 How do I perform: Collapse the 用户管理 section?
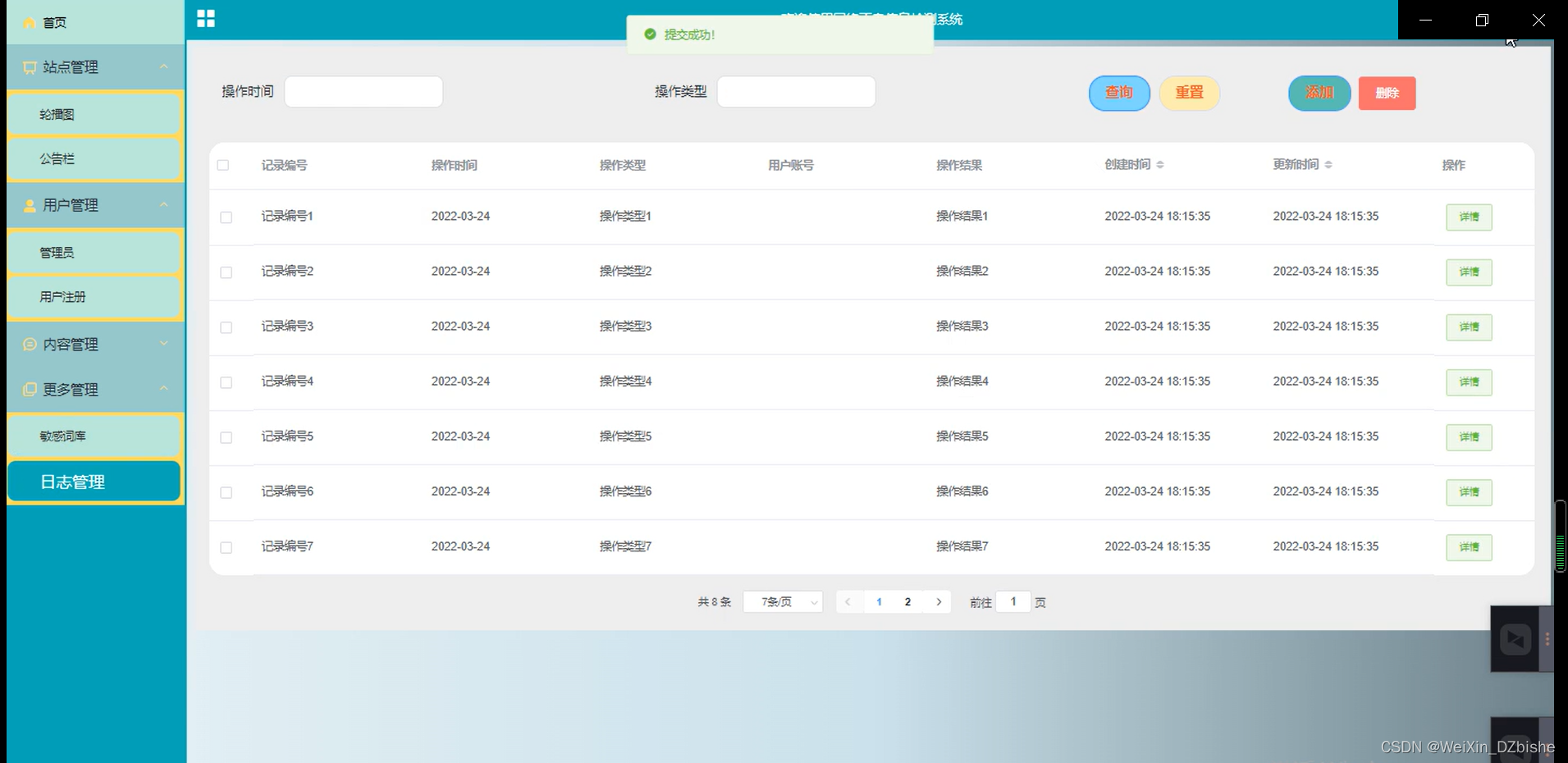point(163,205)
